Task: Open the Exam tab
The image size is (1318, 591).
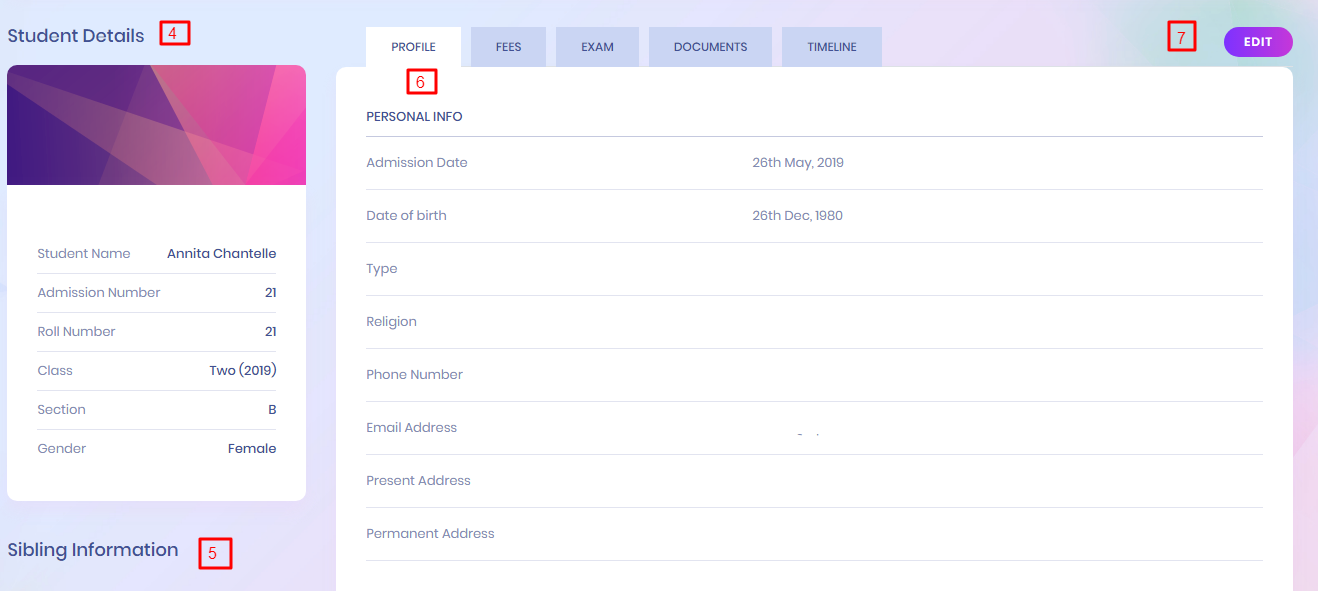Action: click(597, 47)
